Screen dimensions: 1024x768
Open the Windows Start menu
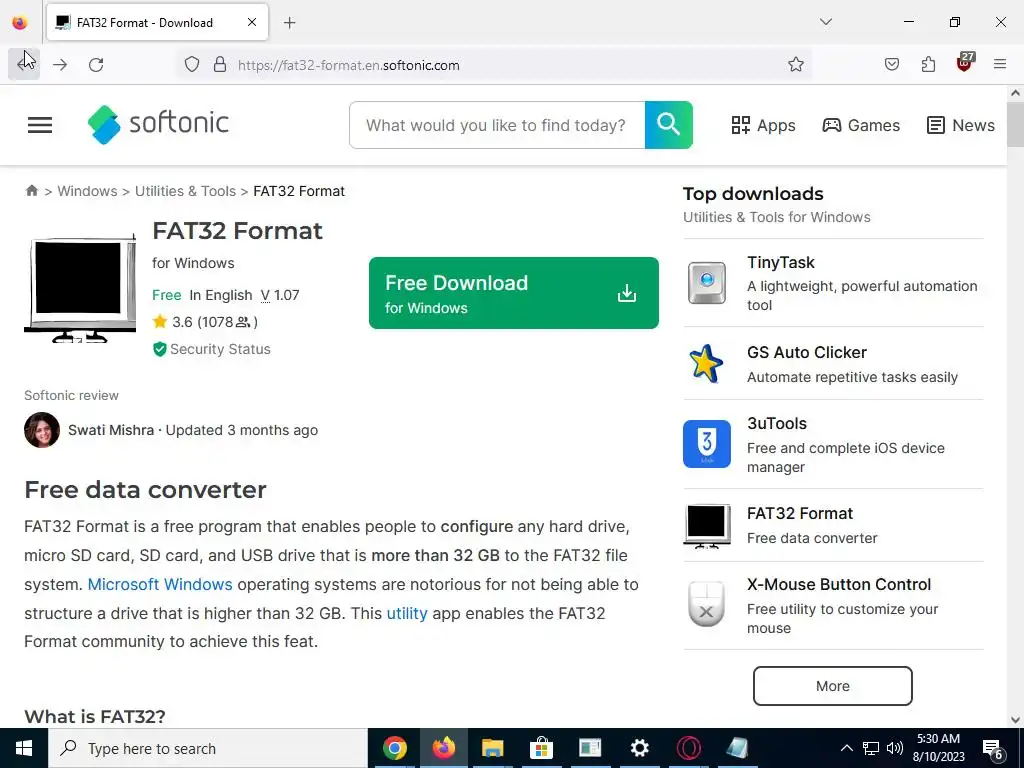pos(24,748)
